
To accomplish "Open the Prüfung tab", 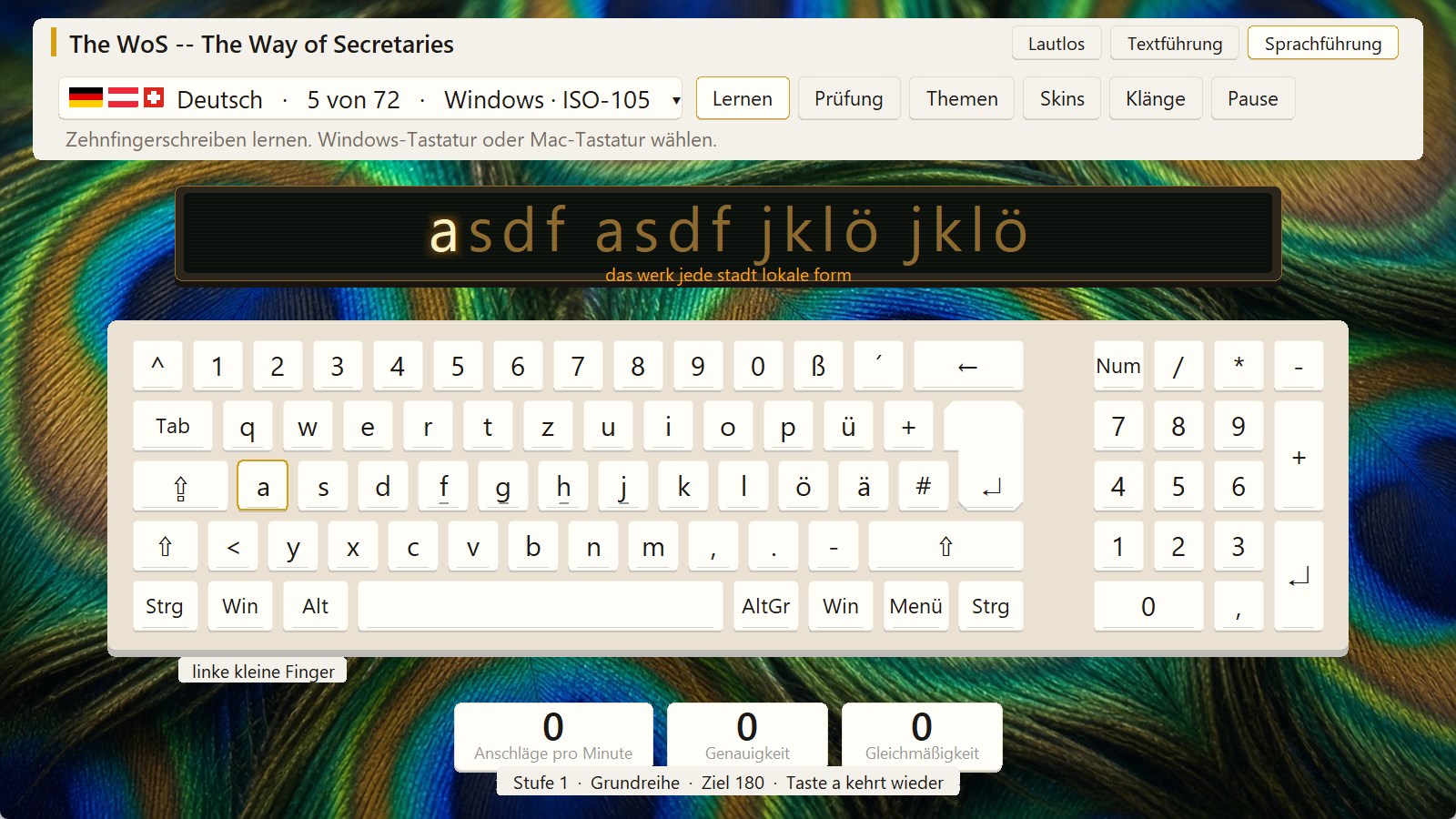I will (849, 98).
